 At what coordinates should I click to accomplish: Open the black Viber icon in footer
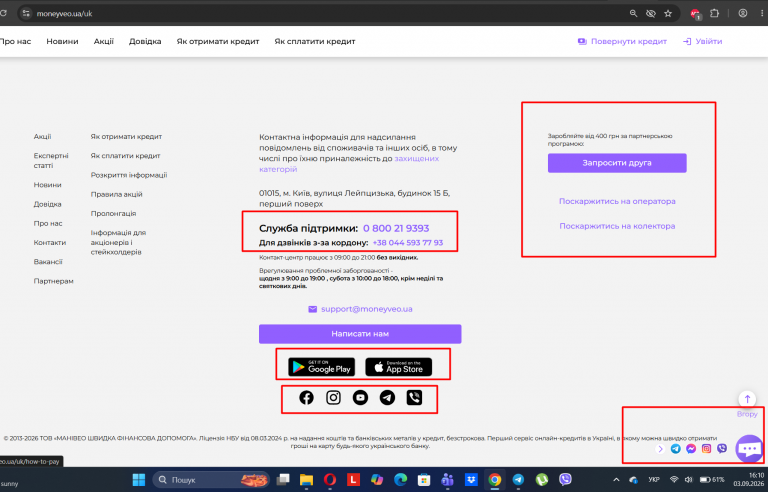tap(414, 397)
